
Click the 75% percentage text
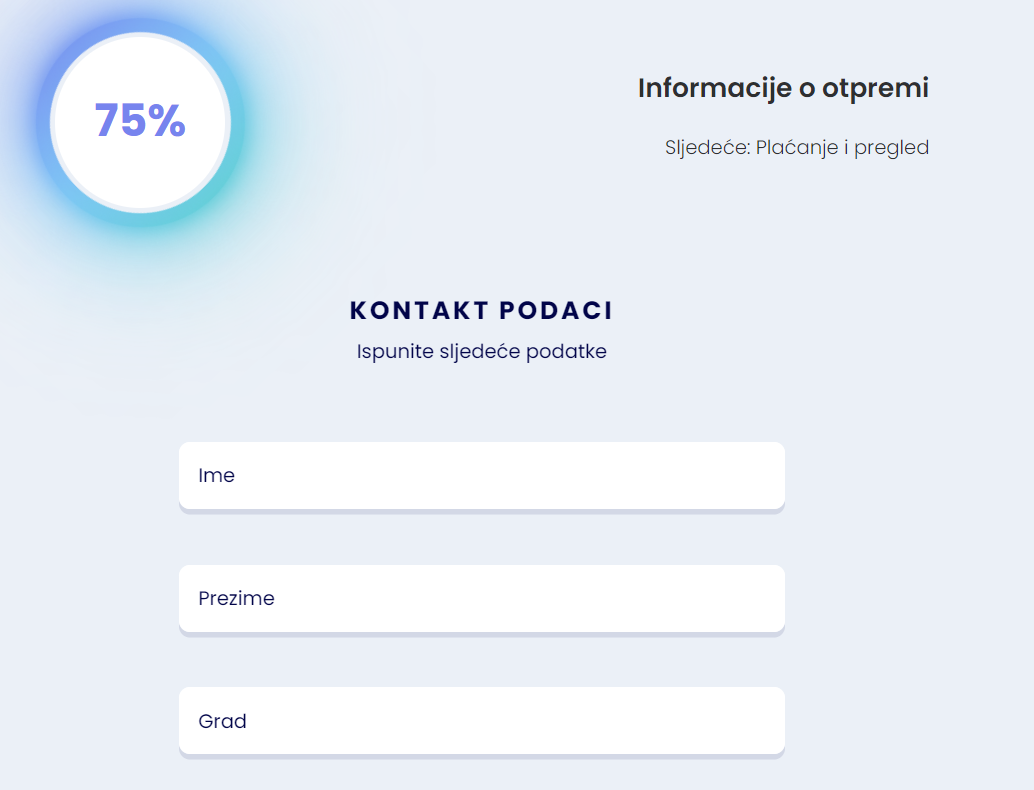(140, 121)
